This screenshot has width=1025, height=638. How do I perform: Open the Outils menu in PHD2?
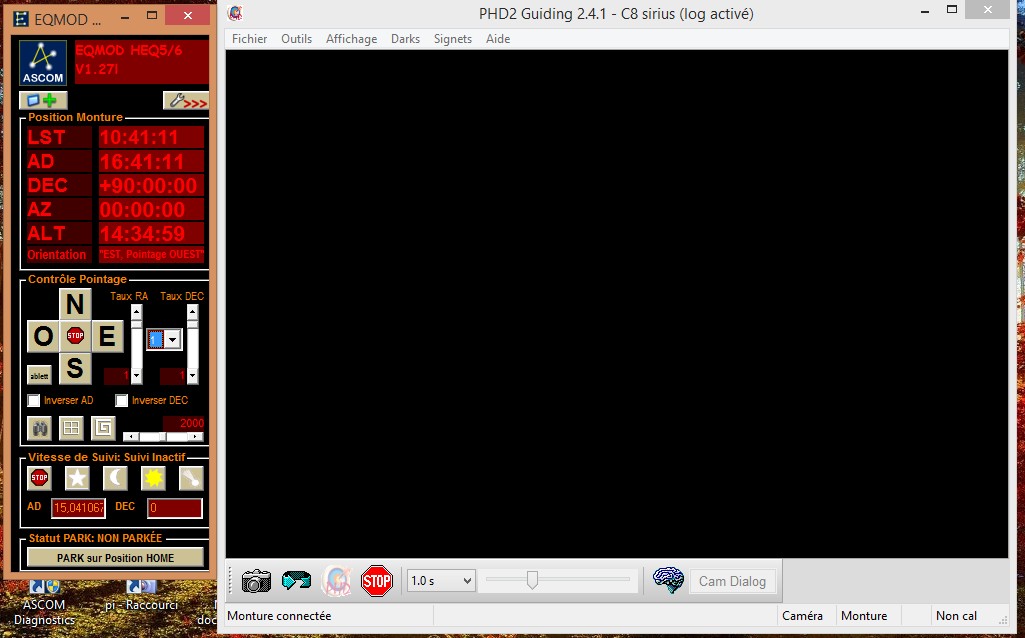[x=296, y=39]
